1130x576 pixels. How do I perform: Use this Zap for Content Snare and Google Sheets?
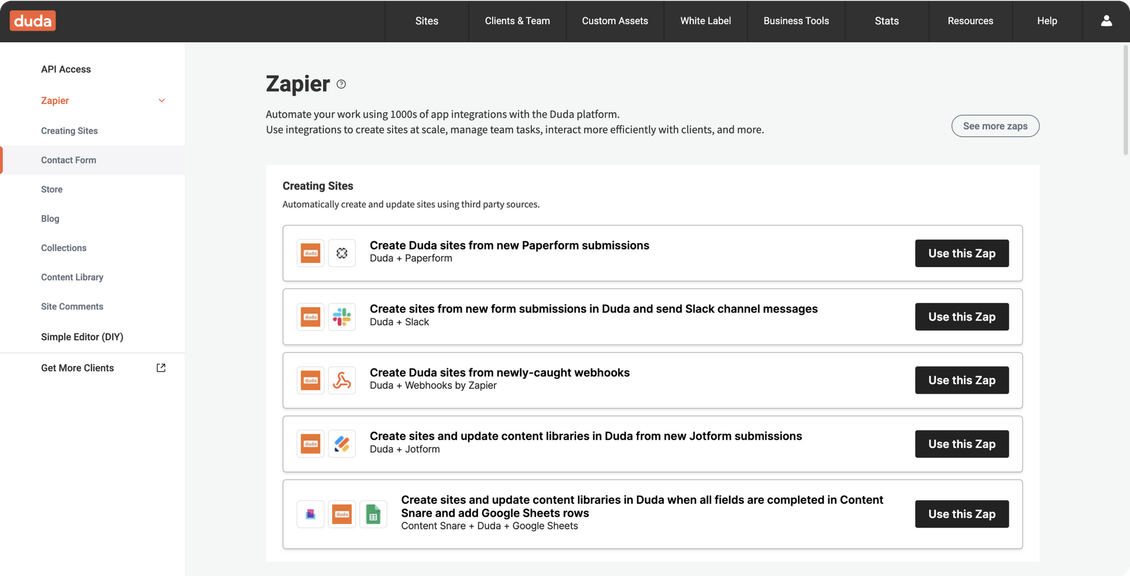[x=961, y=514]
